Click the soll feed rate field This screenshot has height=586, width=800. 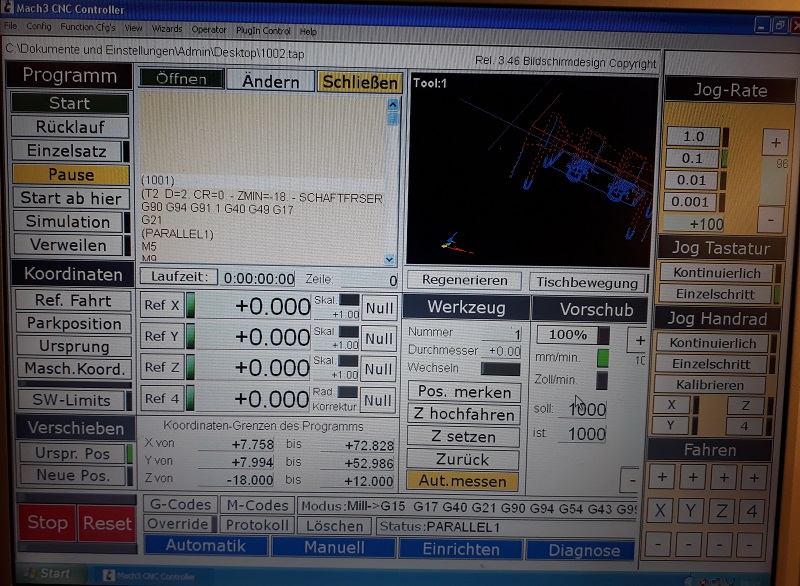(x=583, y=409)
